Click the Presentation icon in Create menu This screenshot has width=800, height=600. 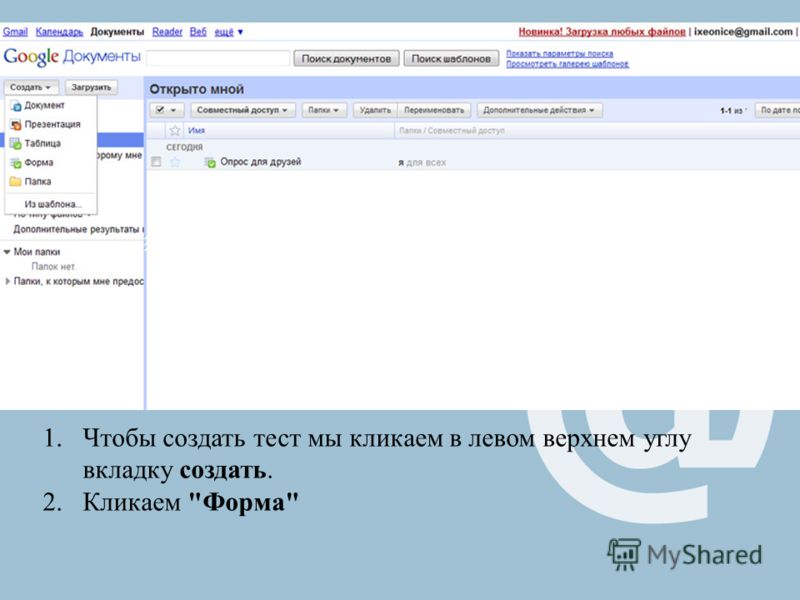(16, 124)
